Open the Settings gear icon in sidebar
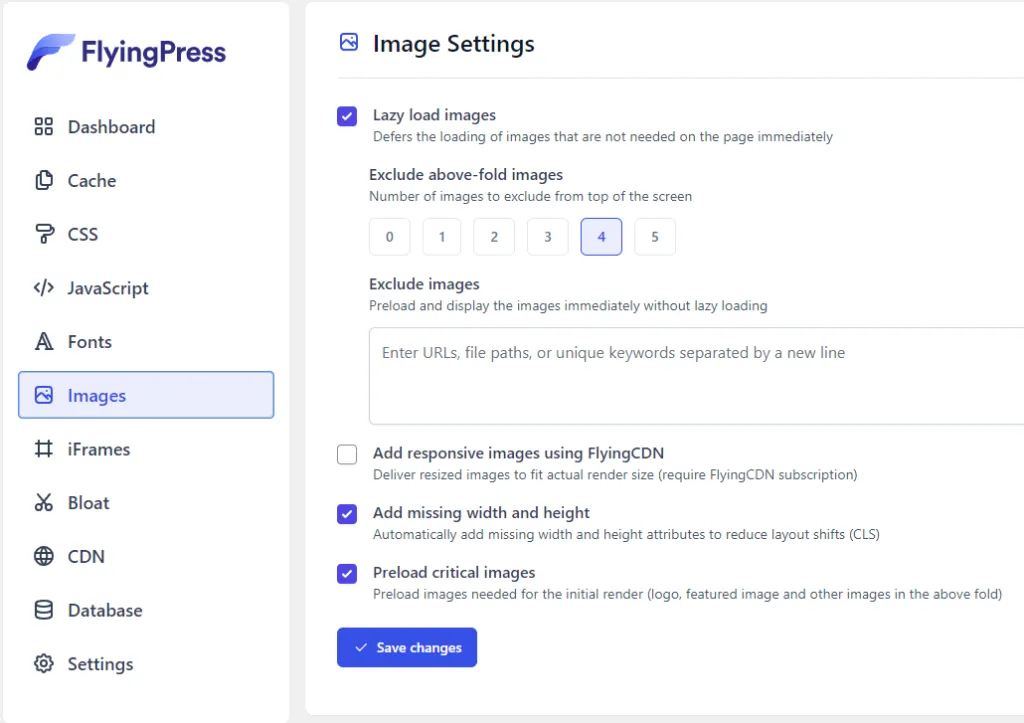The height and width of the screenshot is (723, 1024). (43, 664)
